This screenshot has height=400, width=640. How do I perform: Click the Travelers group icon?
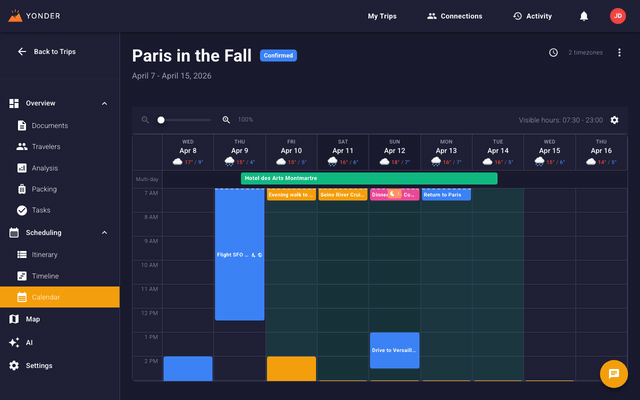coord(22,147)
